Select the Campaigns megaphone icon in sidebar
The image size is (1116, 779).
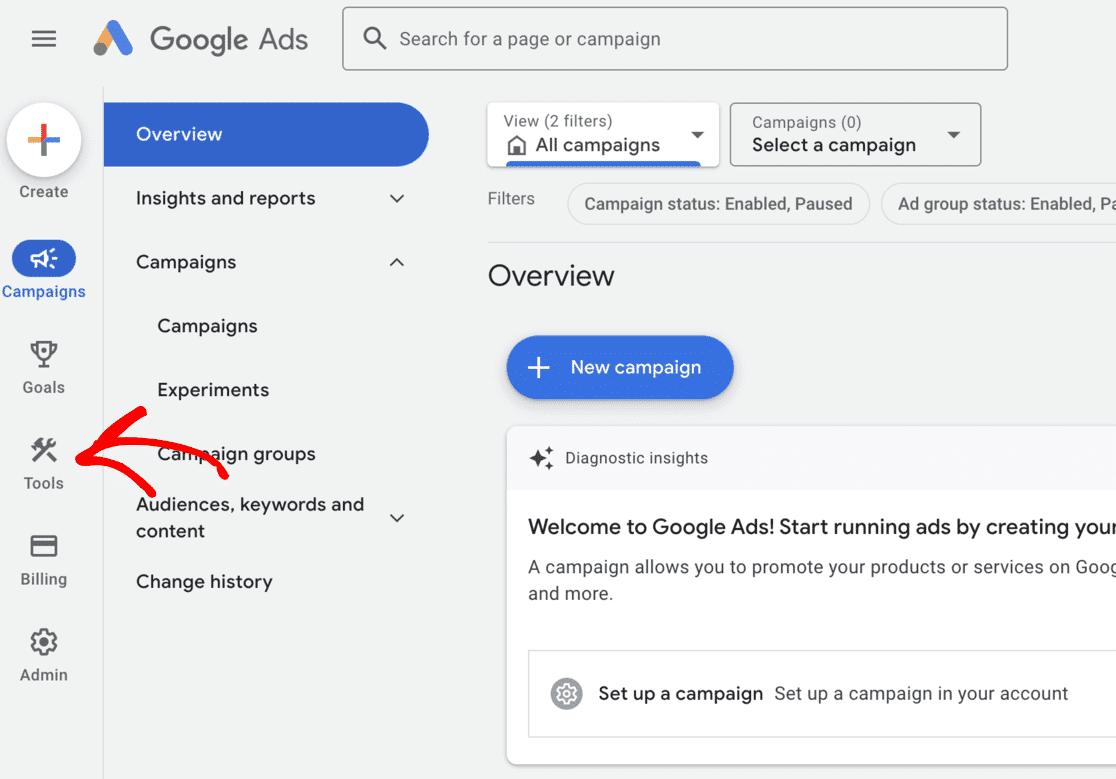click(44, 258)
